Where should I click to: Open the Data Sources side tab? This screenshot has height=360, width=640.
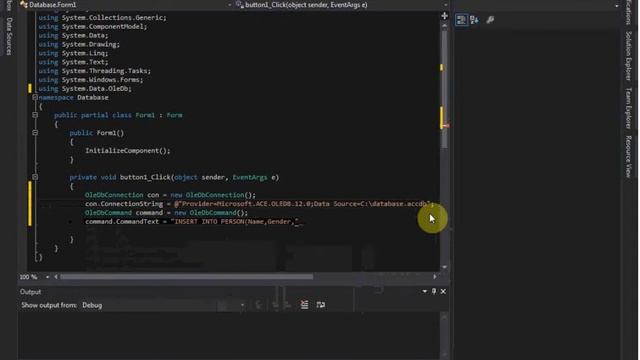tap(9, 36)
